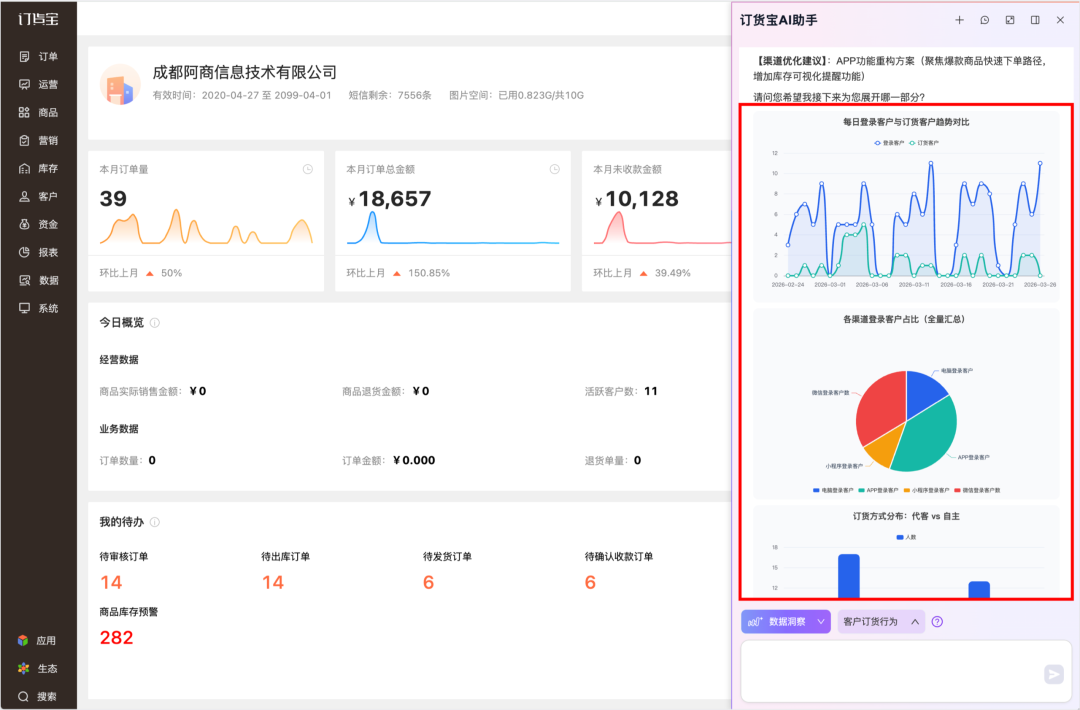This screenshot has width=1080, height=710.
Task: Click the blue 本月订单总金额 trend sparkline
Action: (x=453, y=228)
